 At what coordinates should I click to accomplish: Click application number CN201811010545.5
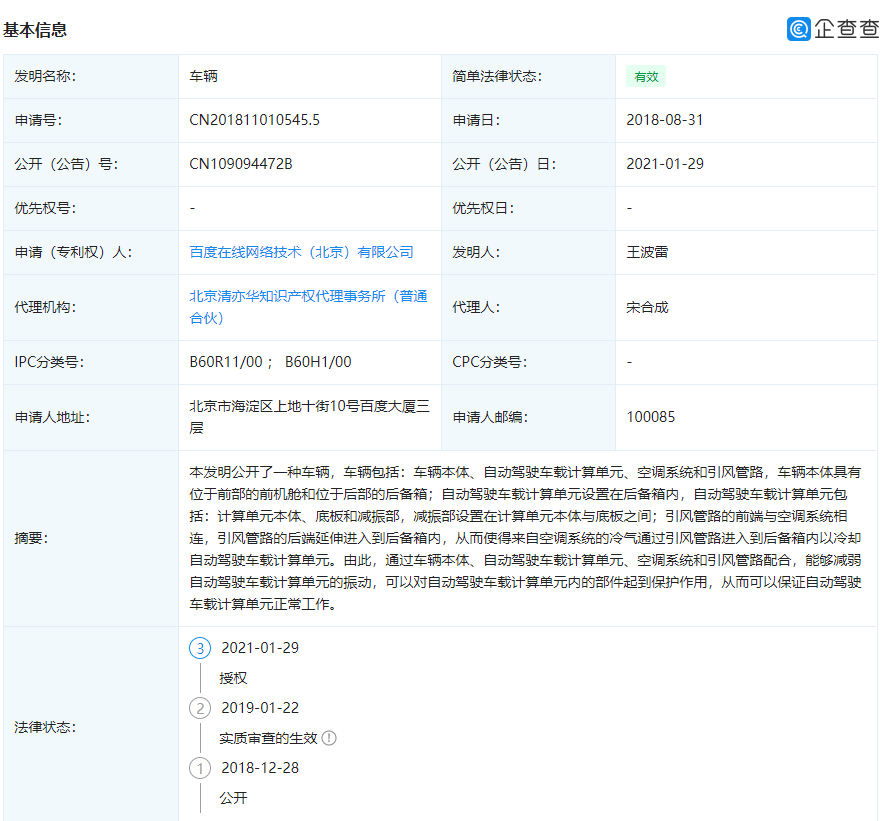pos(254,120)
